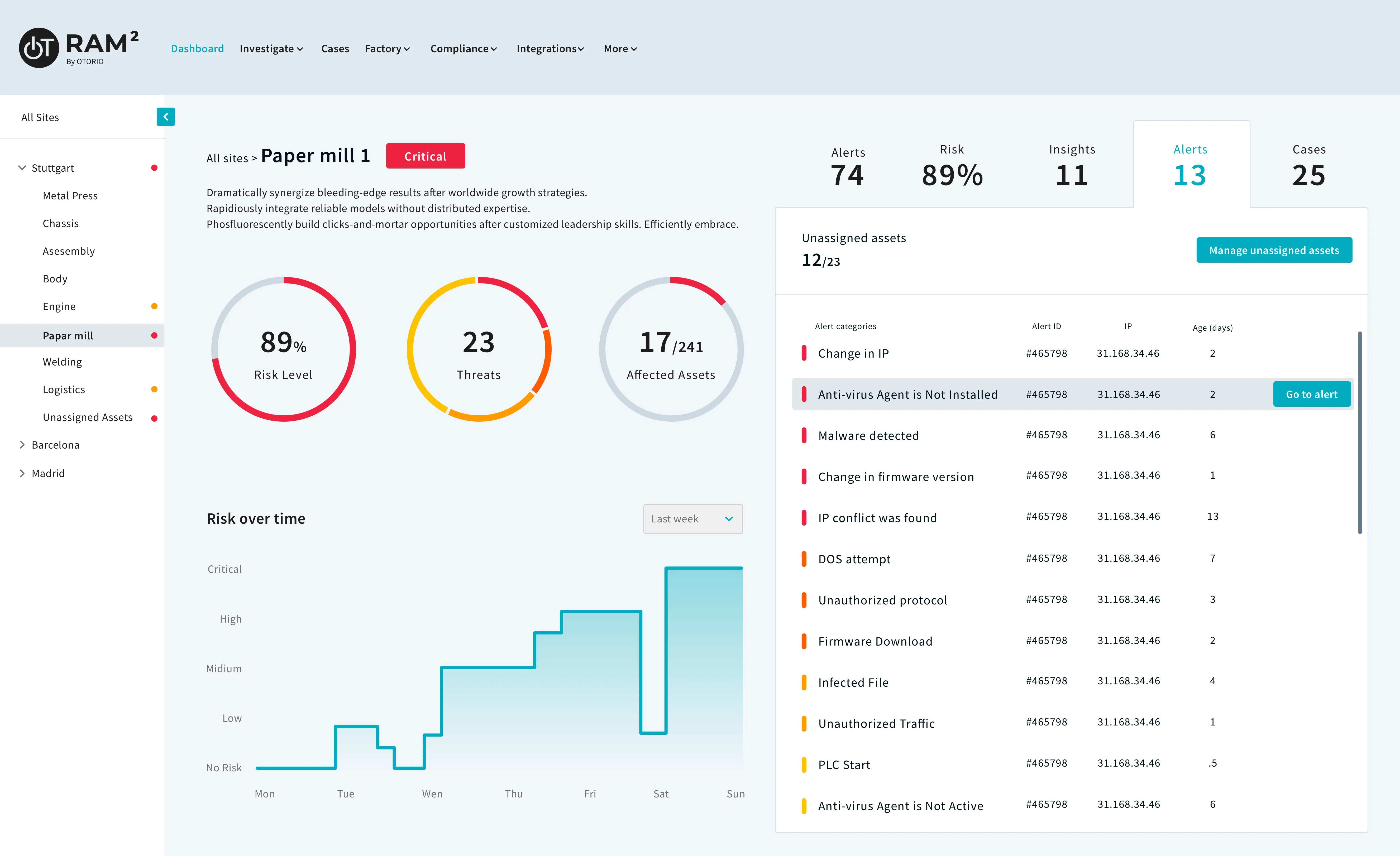Click the RAM² OTORIO logo
The width and height of the screenshot is (1400, 856).
[x=79, y=48]
